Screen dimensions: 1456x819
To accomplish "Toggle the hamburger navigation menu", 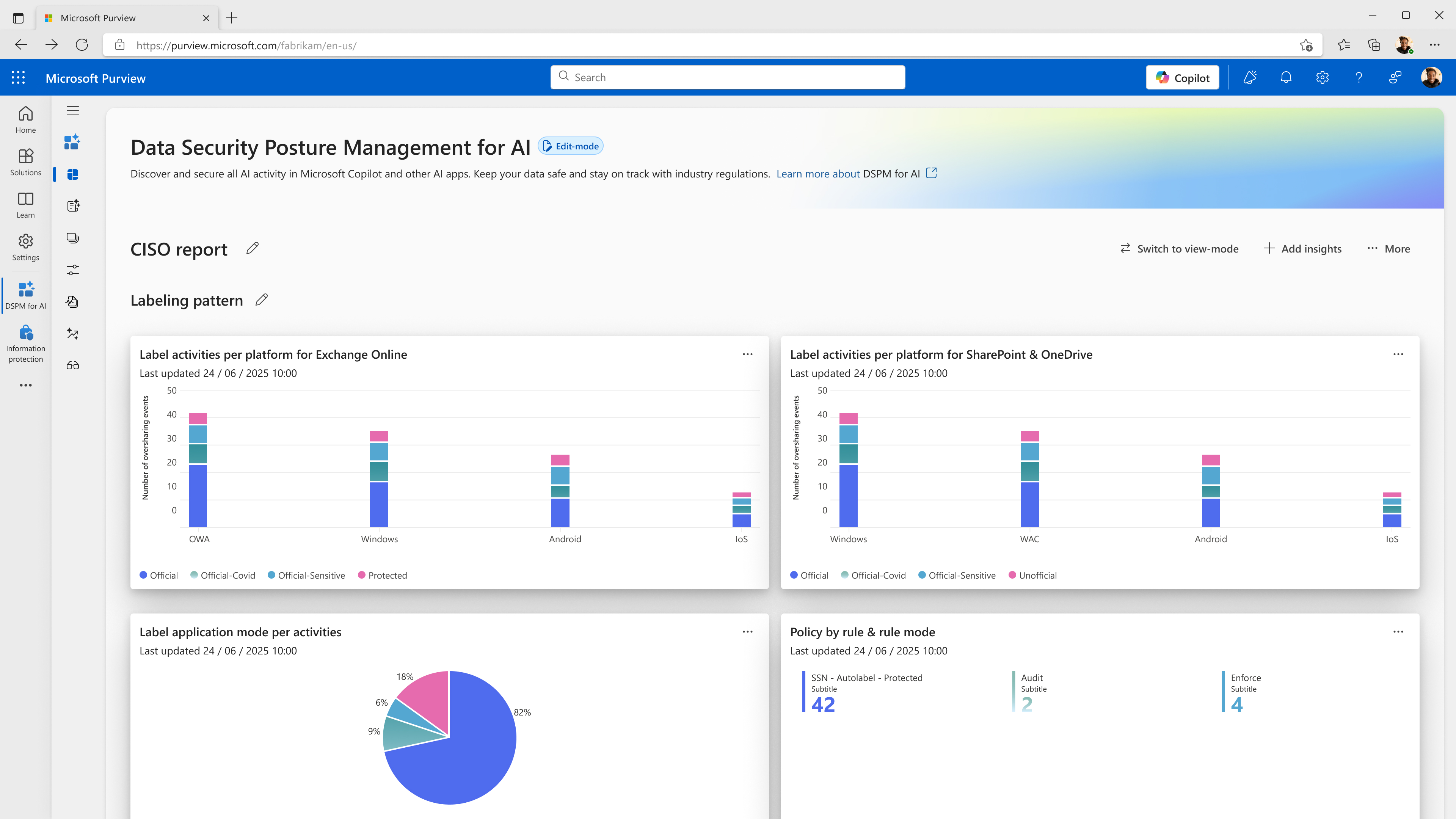I will (72, 110).
